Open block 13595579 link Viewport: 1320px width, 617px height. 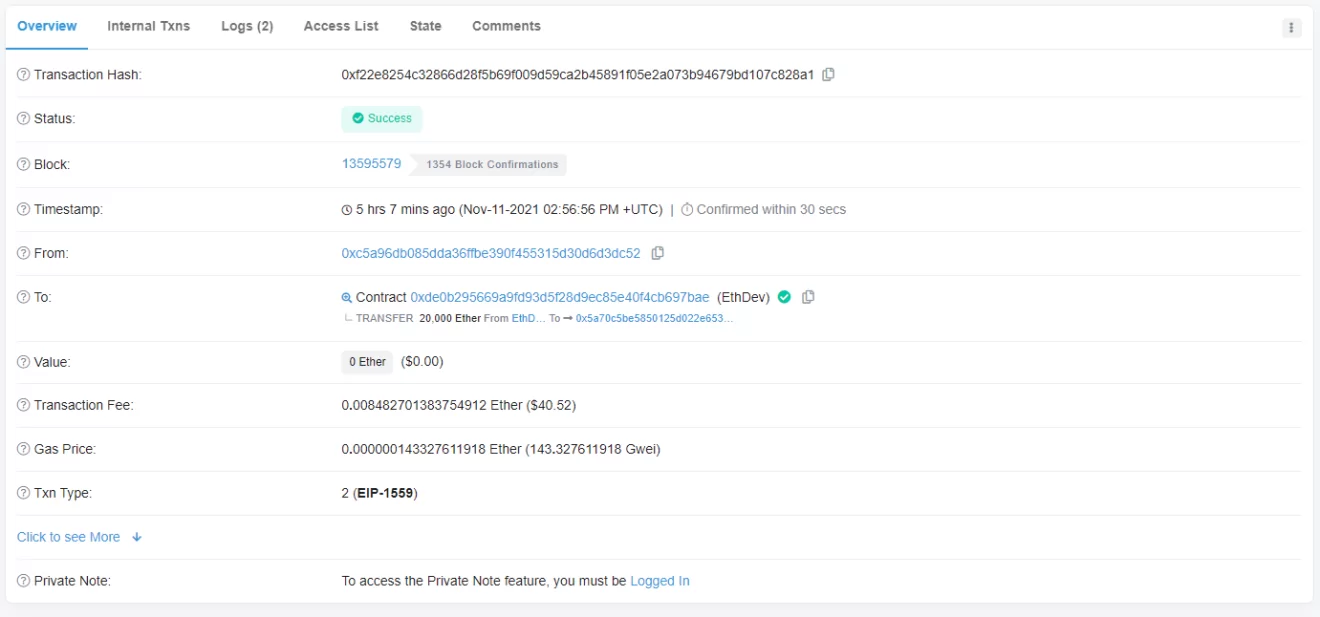coord(371,164)
